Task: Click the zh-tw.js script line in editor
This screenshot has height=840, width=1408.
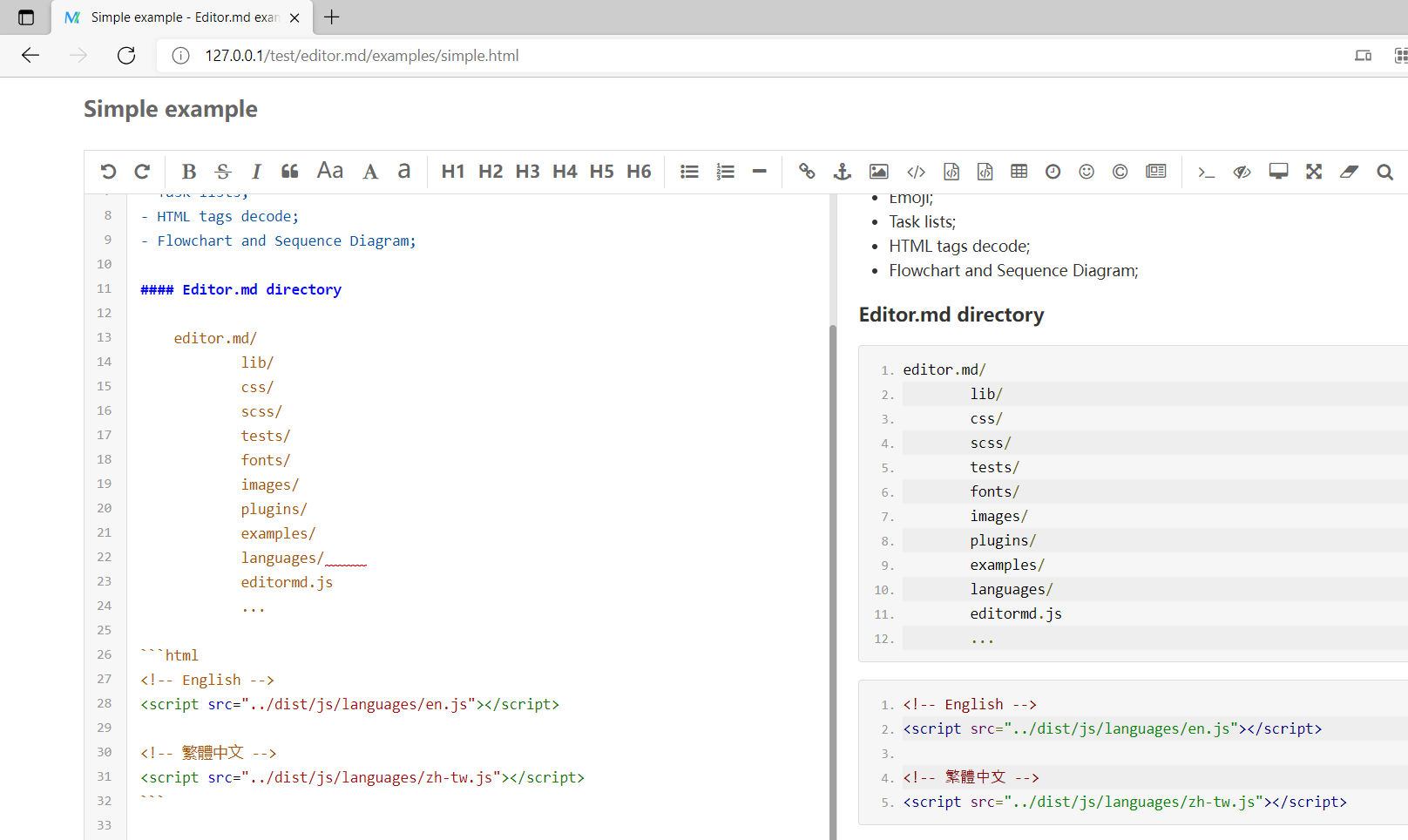Action: point(362,777)
